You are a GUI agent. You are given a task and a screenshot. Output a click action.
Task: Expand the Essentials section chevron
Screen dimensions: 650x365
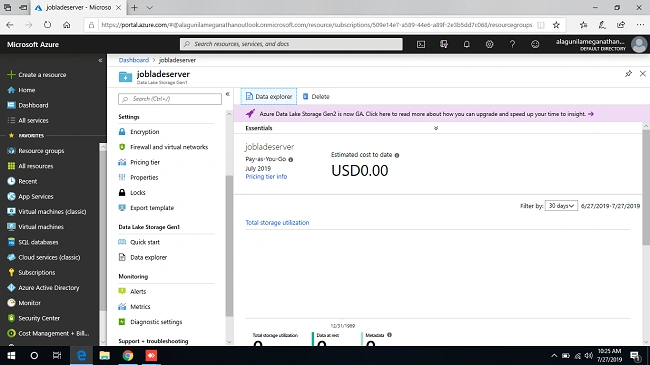pyautogui.click(x=436, y=128)
